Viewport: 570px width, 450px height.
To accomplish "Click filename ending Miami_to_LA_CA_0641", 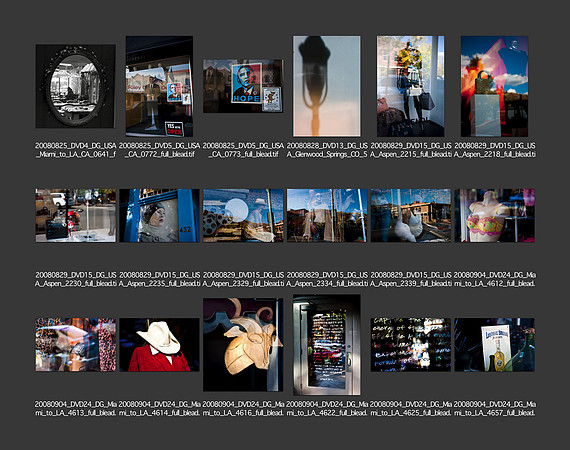I will 76,150.
